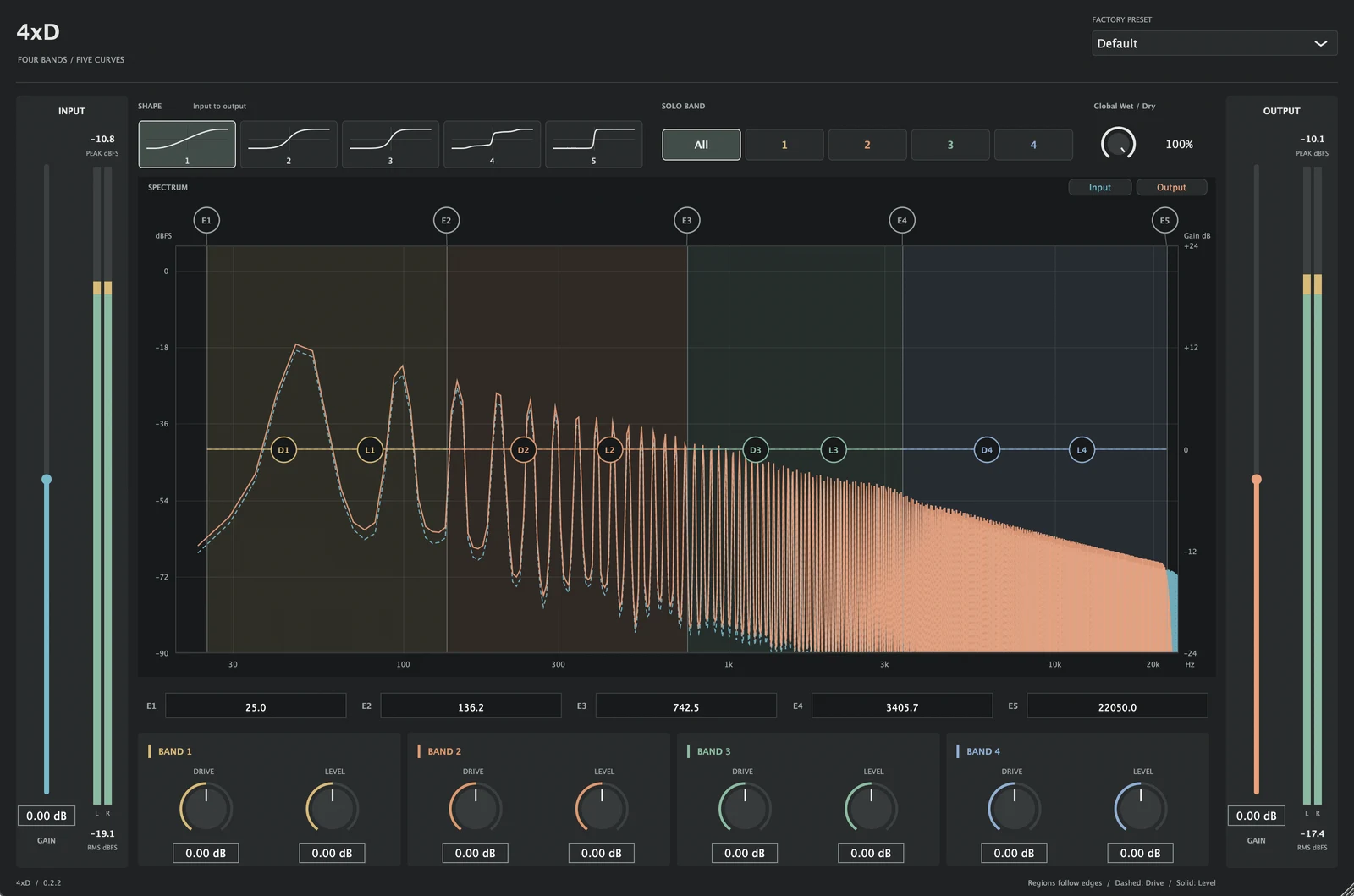Click the Band 2 Drive value box
1354x896 pixels.
pos(476,853)
